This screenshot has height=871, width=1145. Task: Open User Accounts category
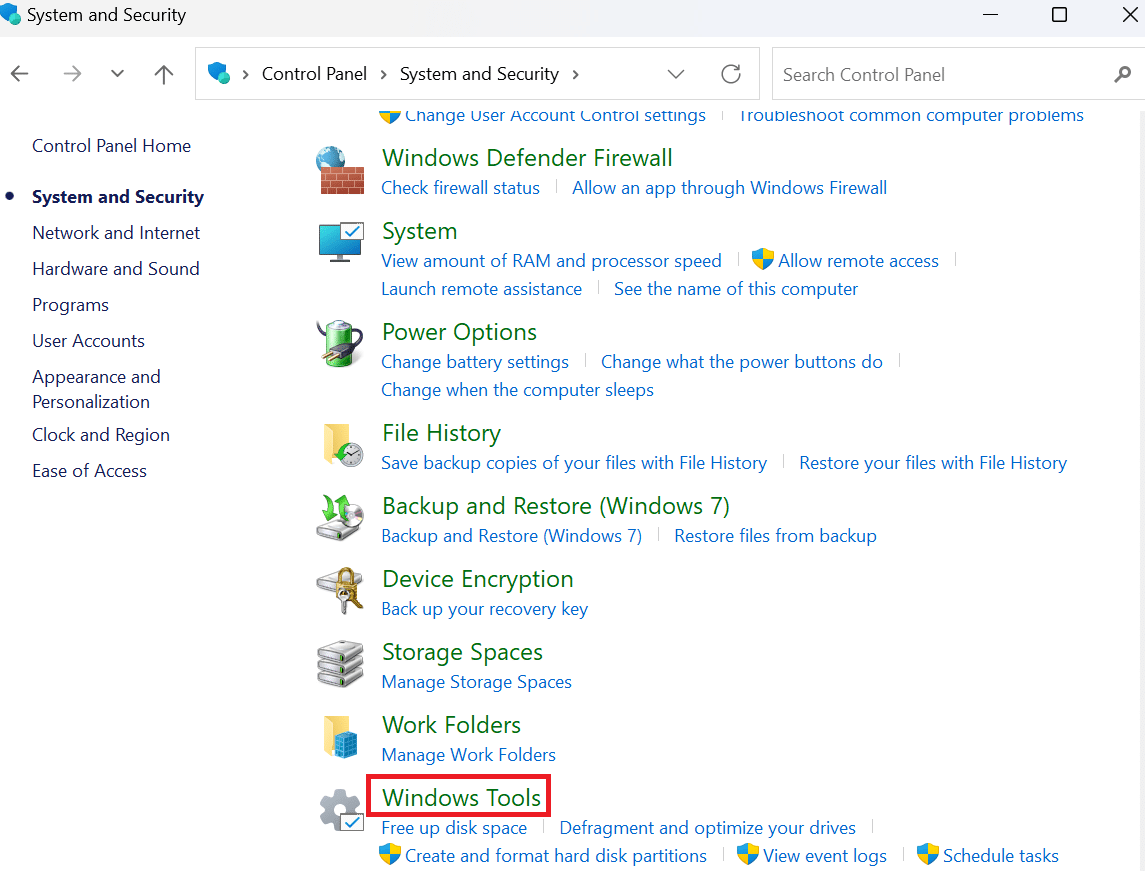pyautogui.click(x=88, y=340)
